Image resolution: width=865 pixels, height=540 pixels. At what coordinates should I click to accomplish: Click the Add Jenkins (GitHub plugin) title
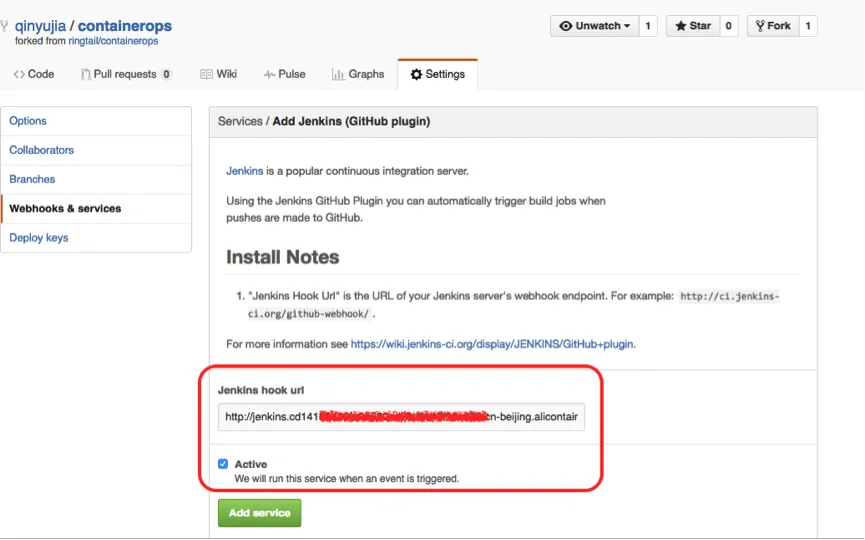(351, 121)
